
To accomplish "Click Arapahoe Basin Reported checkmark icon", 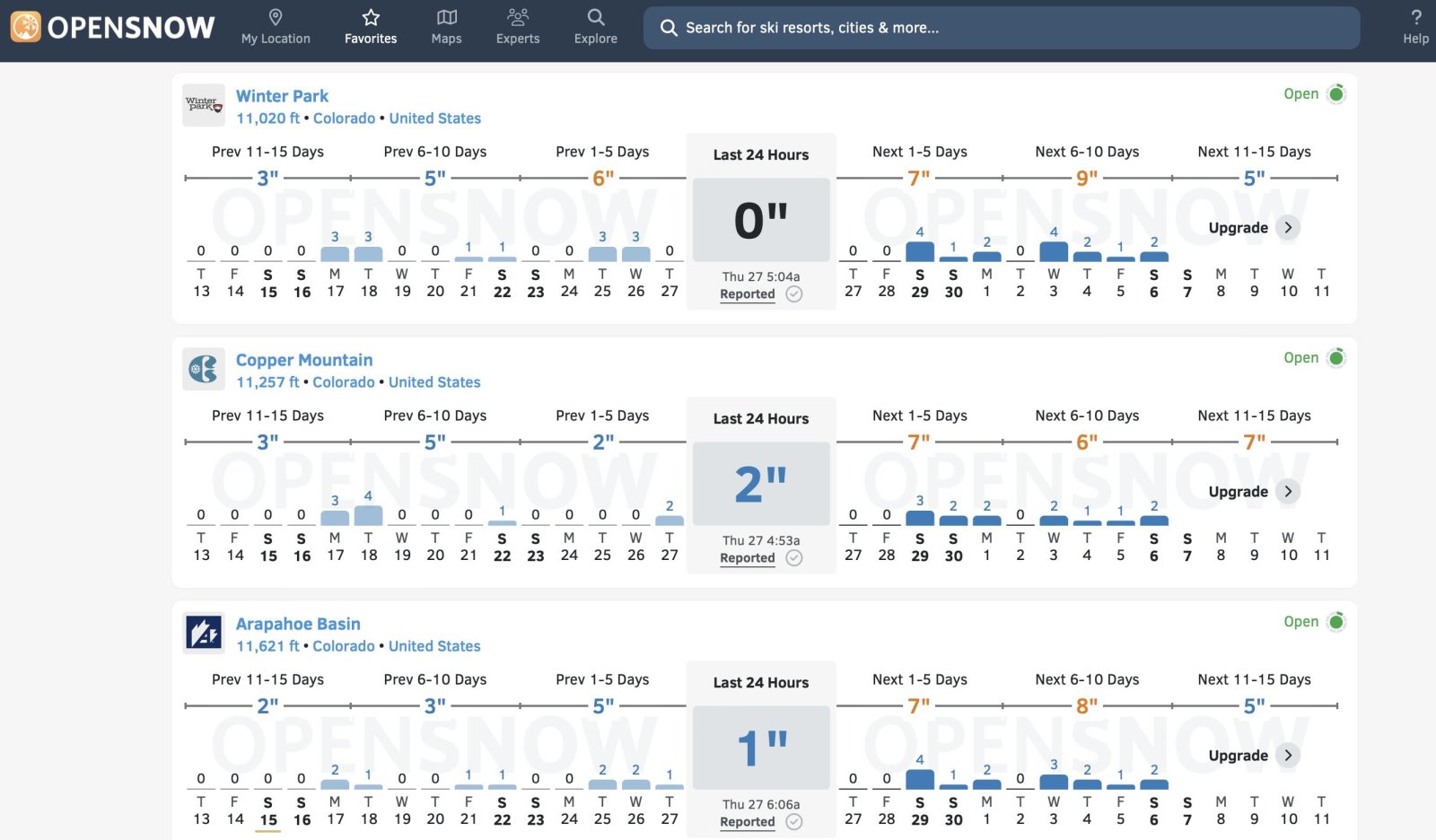I will [794, 822].
